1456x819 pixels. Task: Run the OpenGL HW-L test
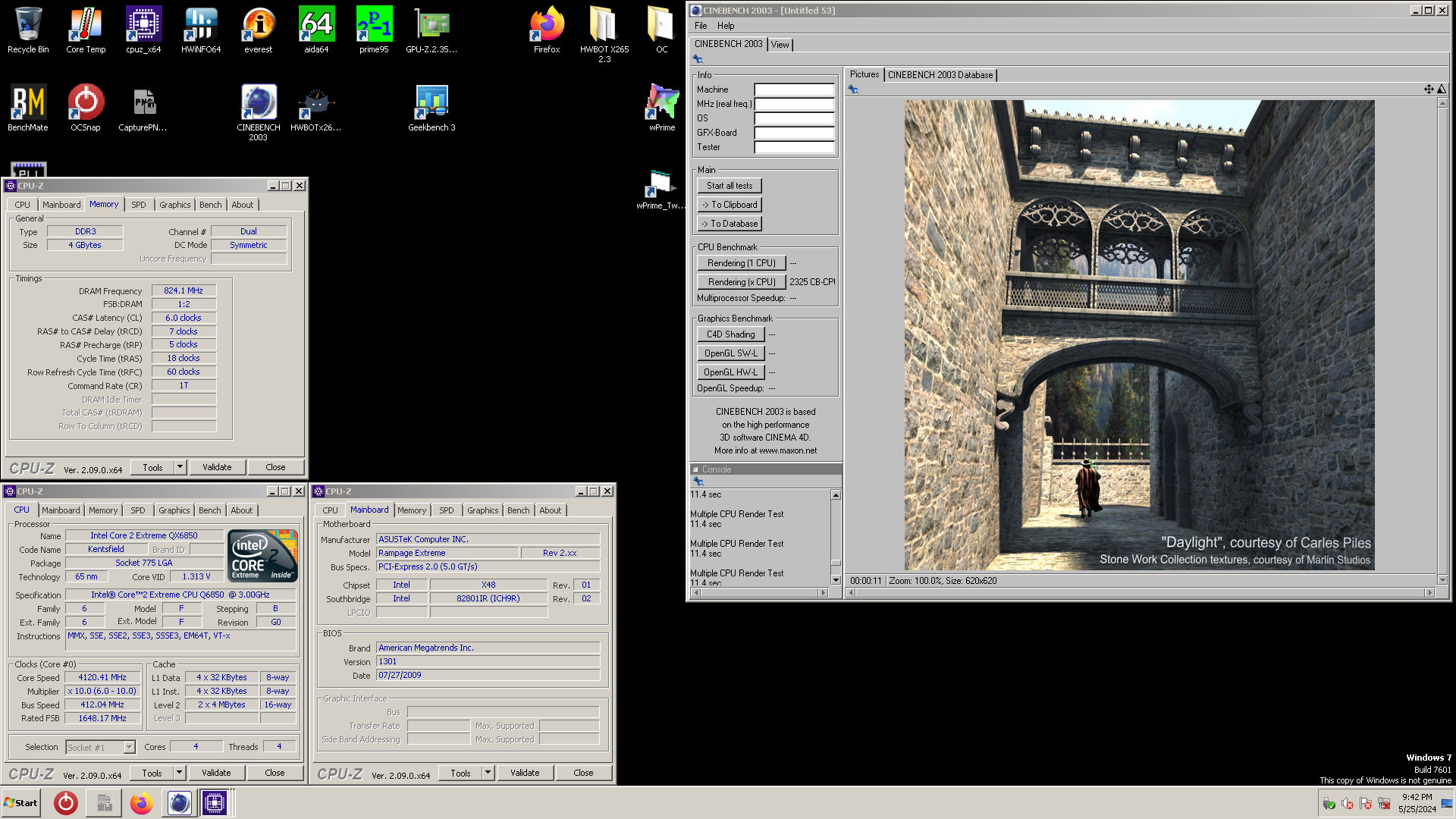[731, 372]
